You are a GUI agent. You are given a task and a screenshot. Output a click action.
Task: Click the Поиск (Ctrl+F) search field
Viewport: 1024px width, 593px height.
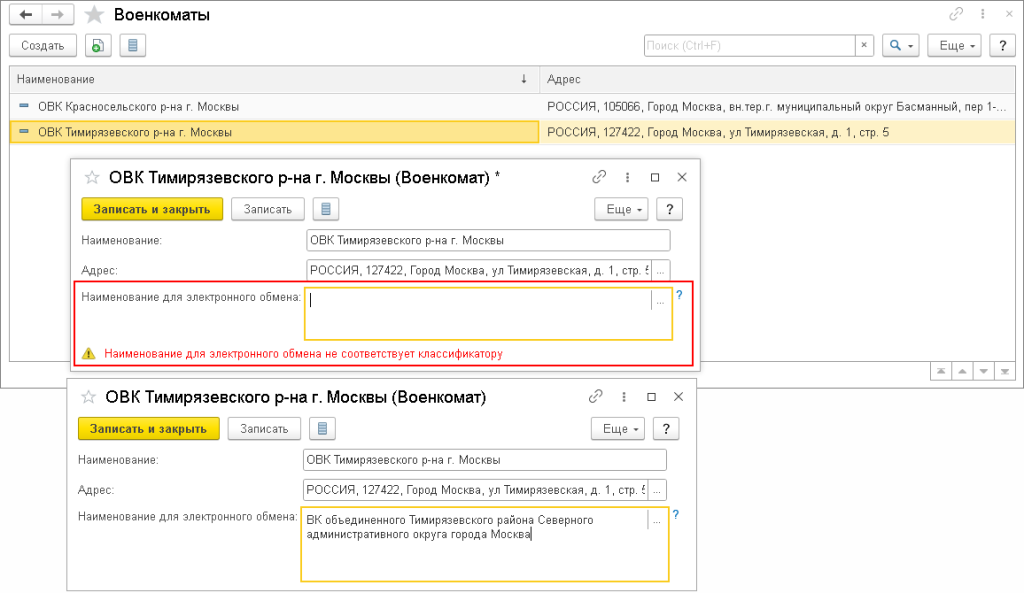click(x=750, y=46)
